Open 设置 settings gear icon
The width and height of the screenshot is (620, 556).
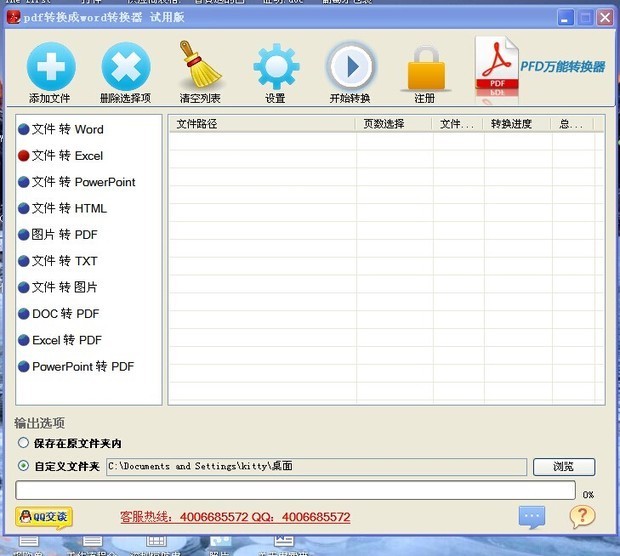[275, 67]
